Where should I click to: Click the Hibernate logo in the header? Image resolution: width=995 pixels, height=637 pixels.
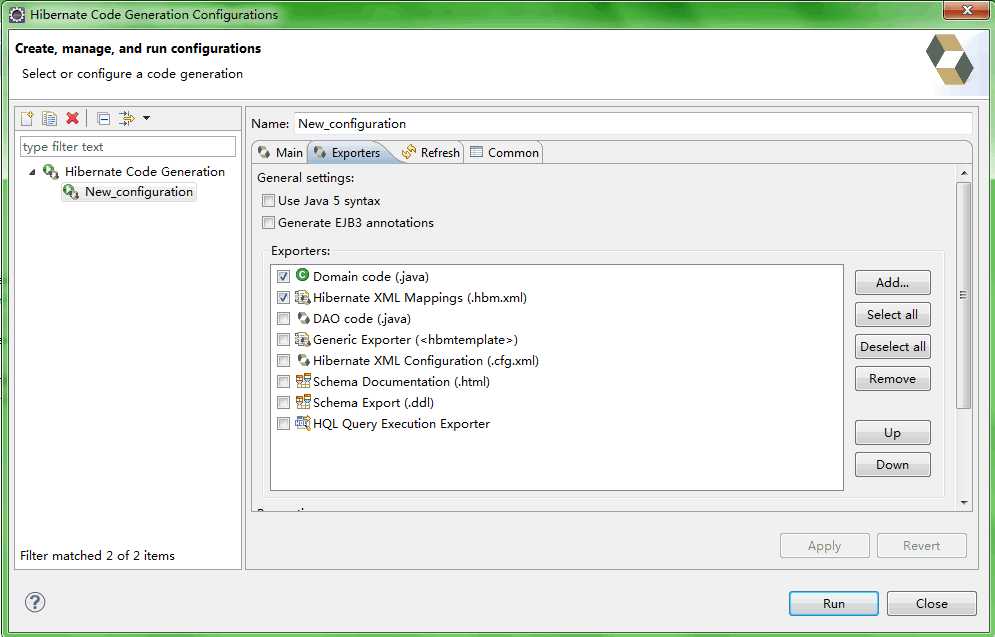click(949, 60)
